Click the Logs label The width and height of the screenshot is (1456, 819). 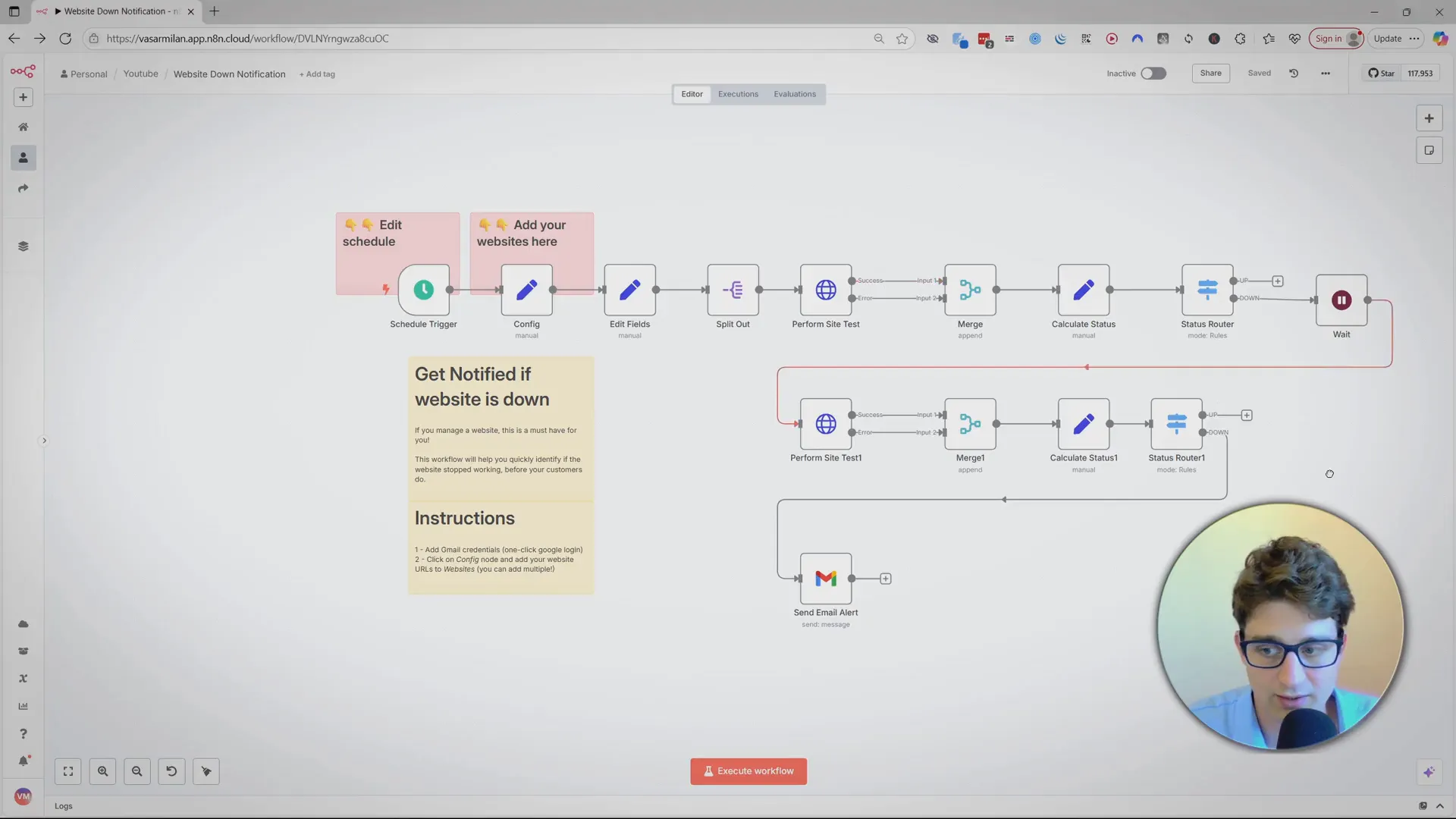coord(64,806)
